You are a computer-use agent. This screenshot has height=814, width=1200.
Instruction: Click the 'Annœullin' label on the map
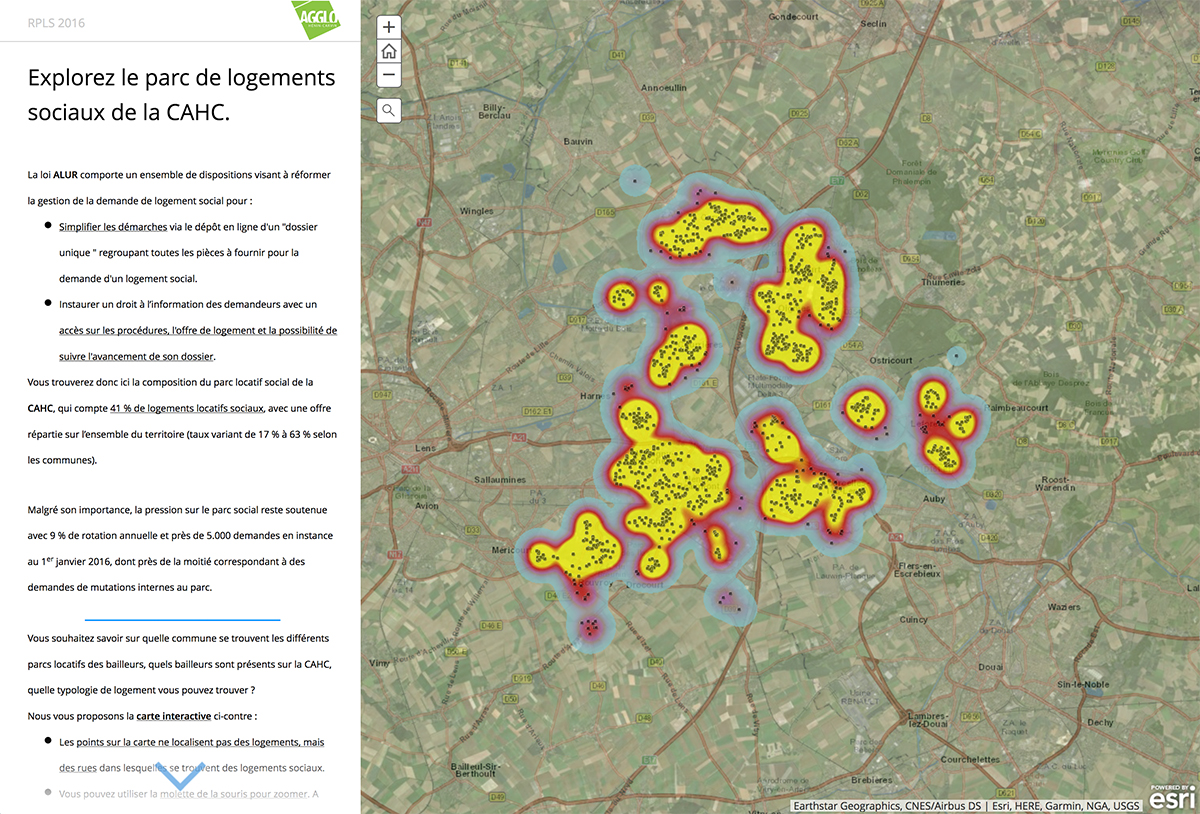click(663, 88)
